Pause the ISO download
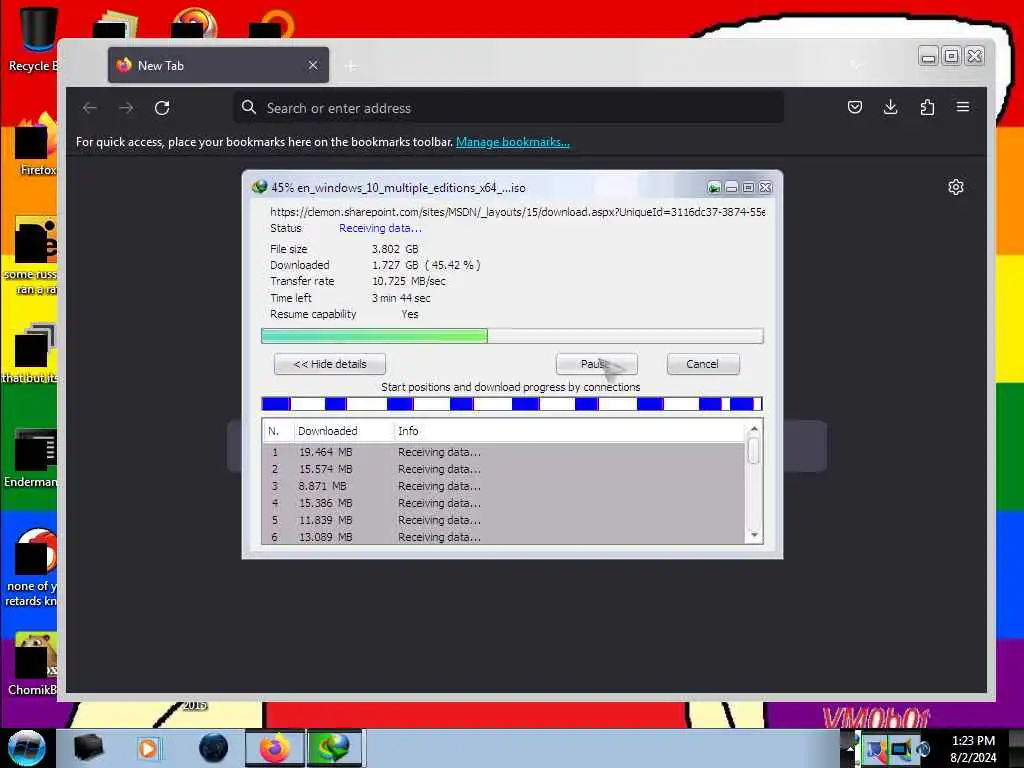1024x768 pixels. tap(596, 364)
